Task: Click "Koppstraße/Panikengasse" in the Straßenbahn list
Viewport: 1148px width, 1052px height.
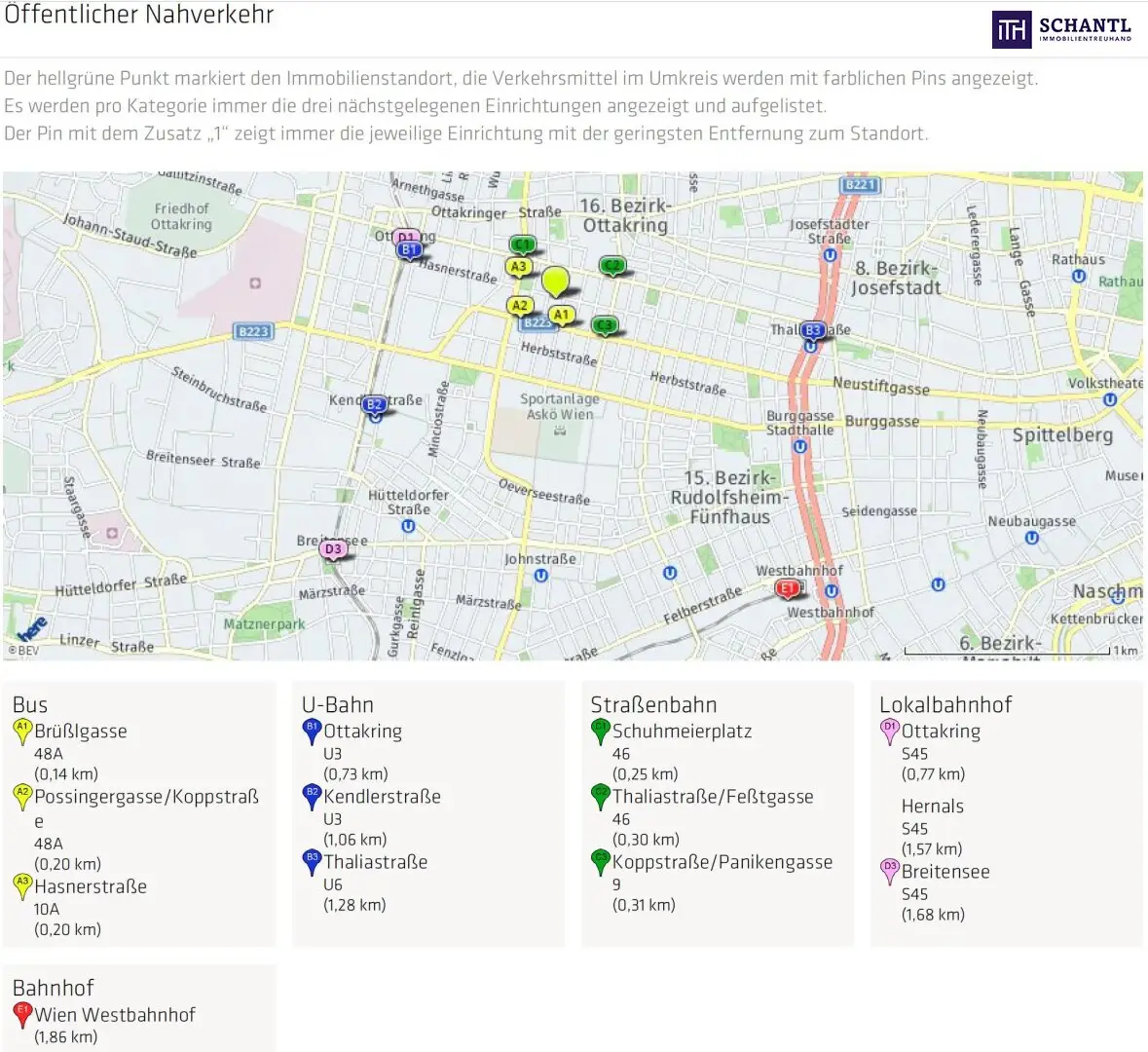Action: click(722, 862)
